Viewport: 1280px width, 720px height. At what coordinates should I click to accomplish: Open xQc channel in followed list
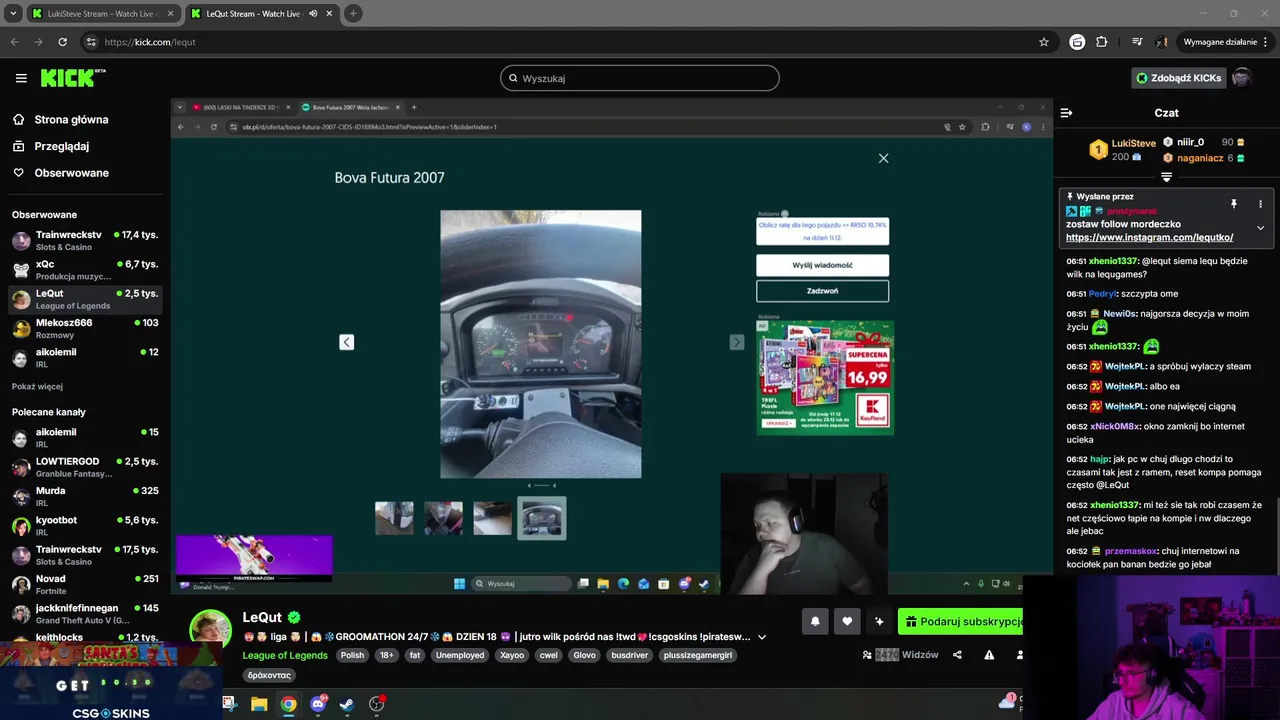pyautogui.click(x=85, y=270)
